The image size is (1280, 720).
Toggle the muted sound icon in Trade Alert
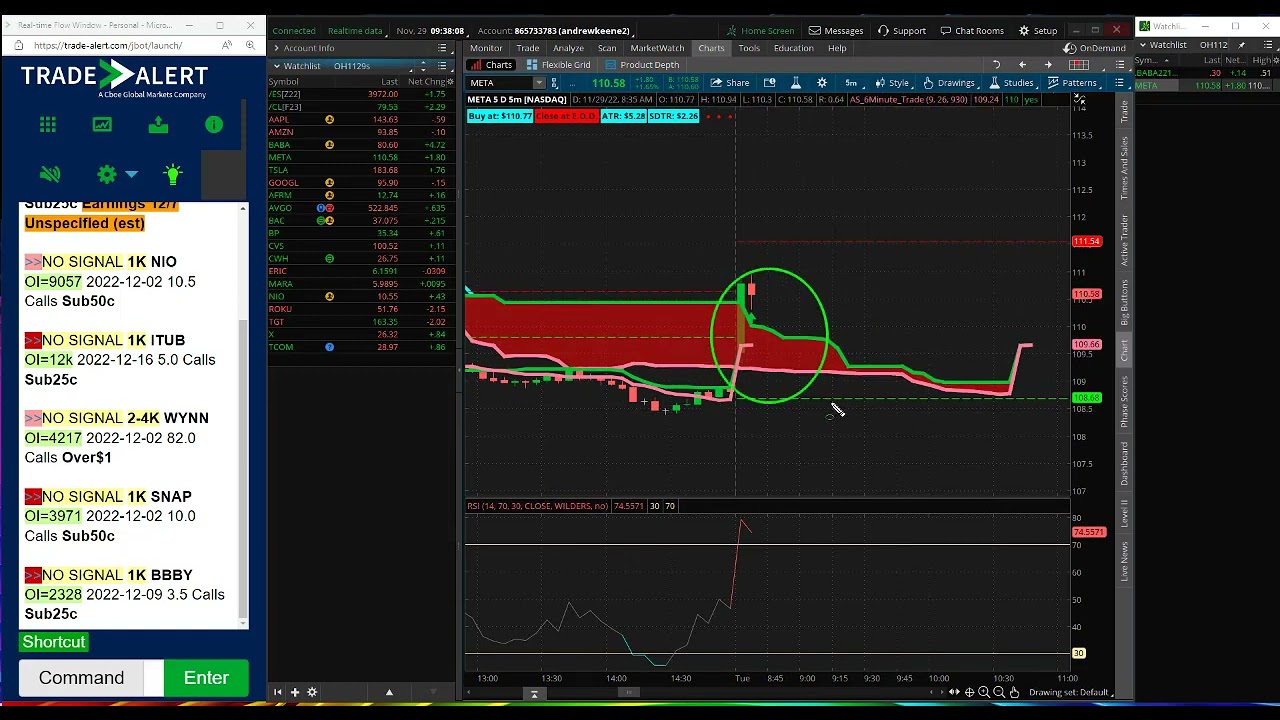click(50, 175)
